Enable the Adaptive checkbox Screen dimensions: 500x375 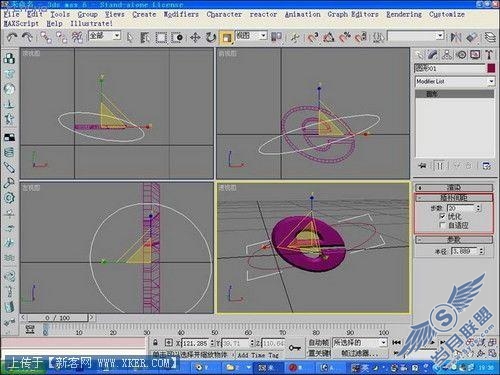442,226
